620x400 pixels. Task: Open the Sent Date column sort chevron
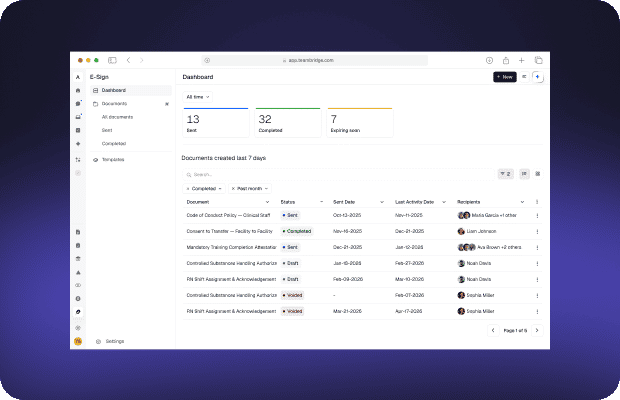[x=382, y=202]
